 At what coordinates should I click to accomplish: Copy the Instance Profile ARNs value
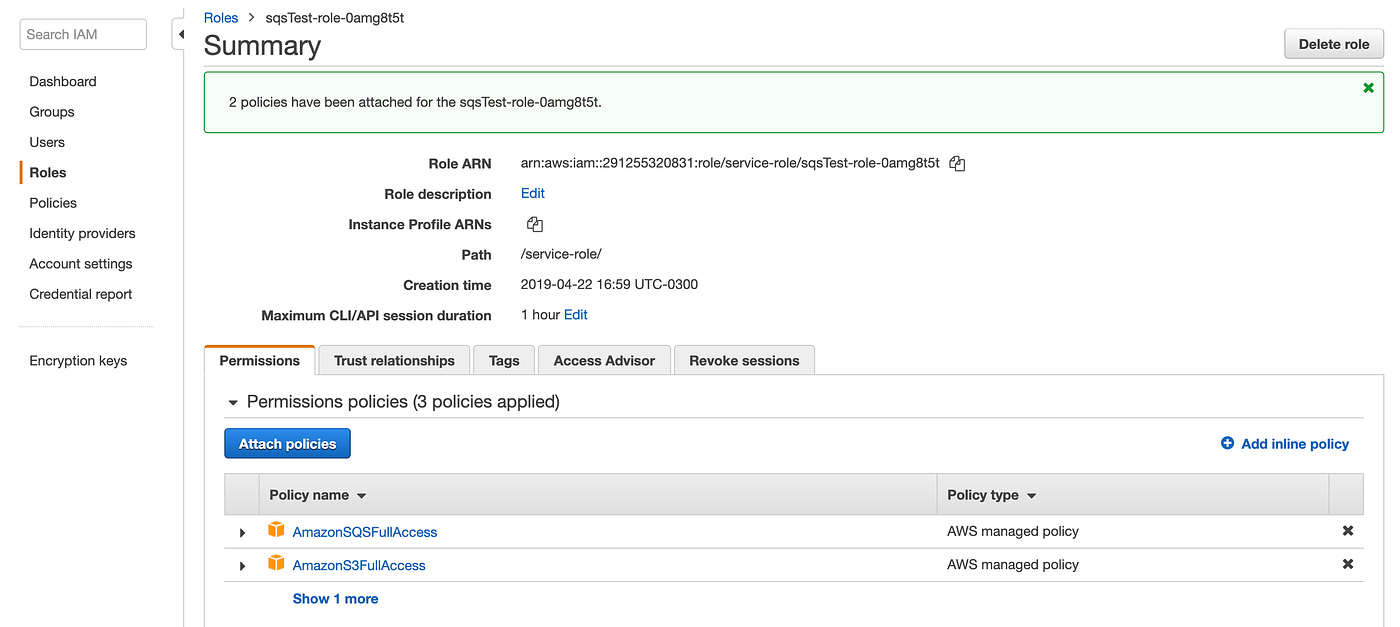[x=535, y=224]
